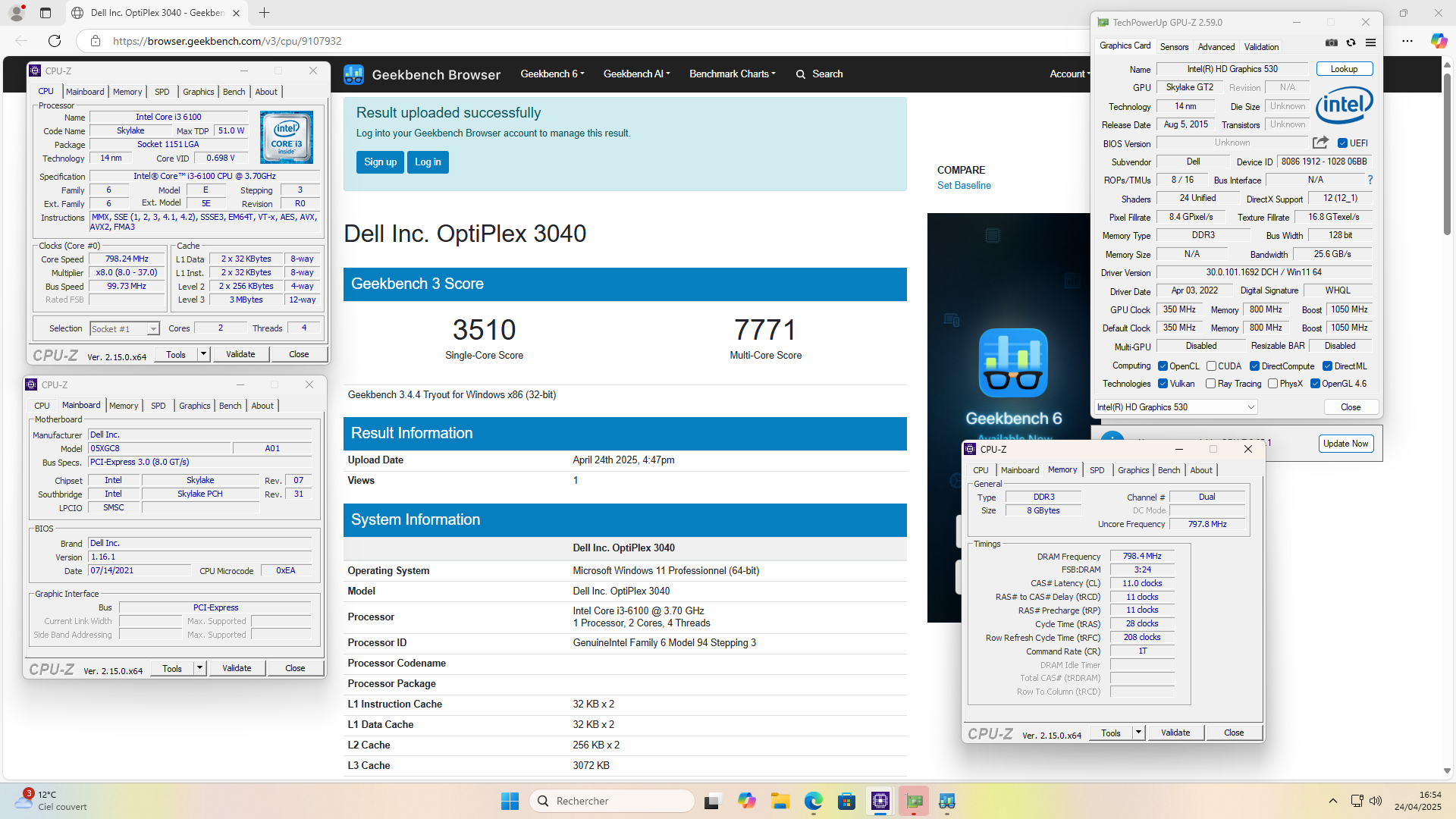
Task: Click the Update Now button
Action: [1345, 444]
